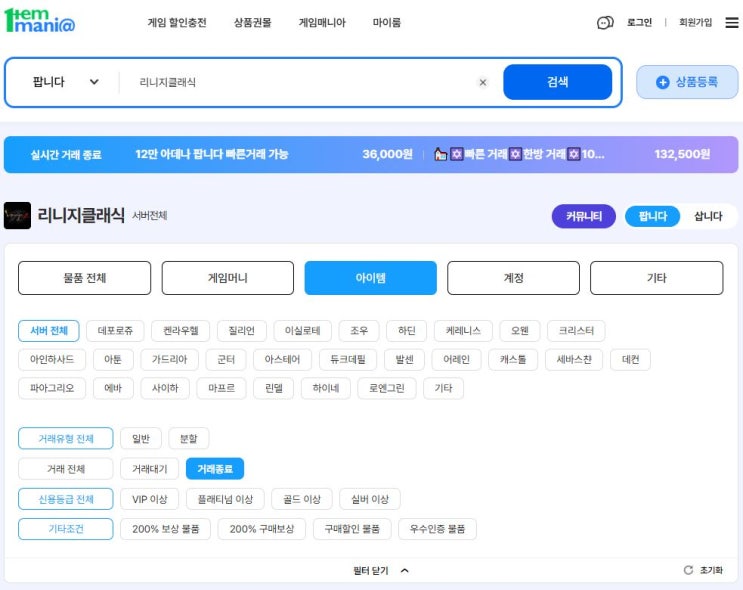The height and width of the screenshot is (590, 743).
Task: Filter by 거래대기 status
Action: pos(149,469)
